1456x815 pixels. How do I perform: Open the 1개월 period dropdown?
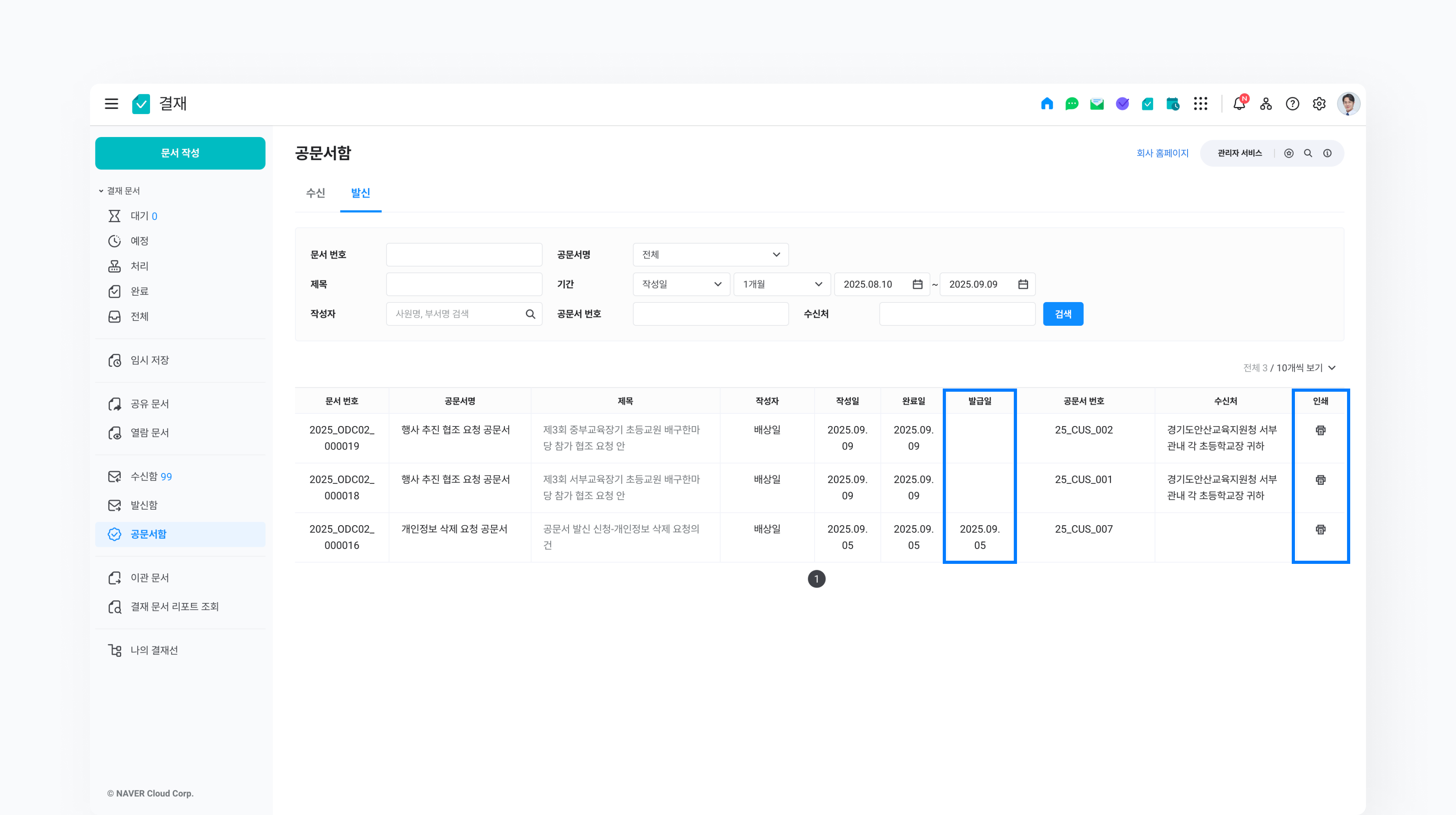(782, 284)
